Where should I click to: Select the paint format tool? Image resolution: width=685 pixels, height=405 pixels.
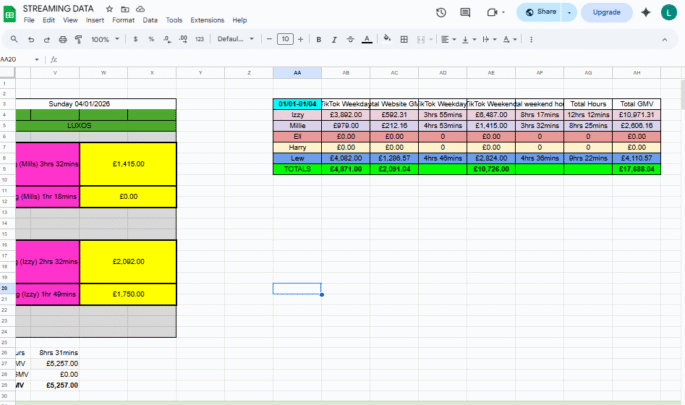(78, 39)
